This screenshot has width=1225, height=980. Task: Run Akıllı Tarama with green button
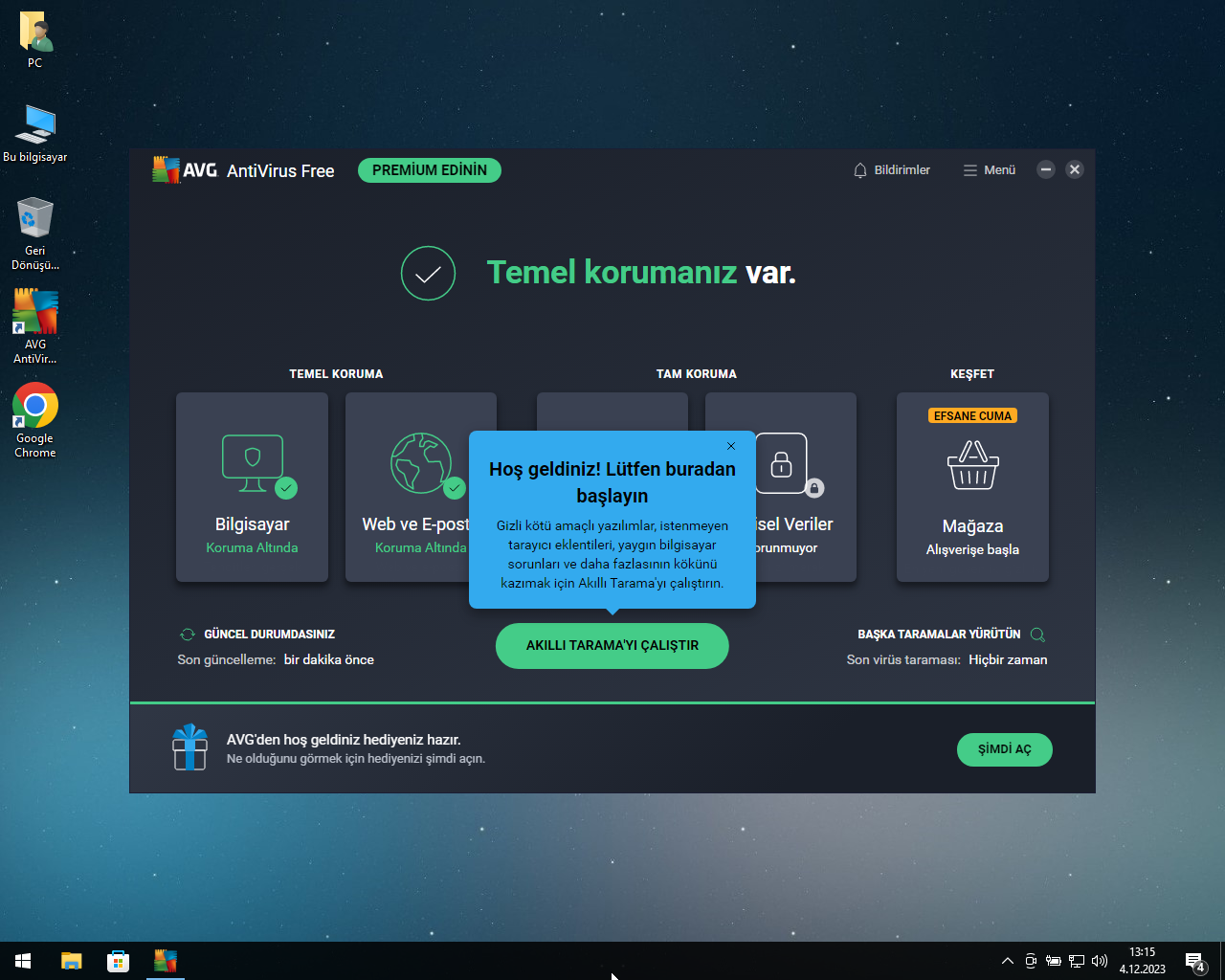point(612,645)
